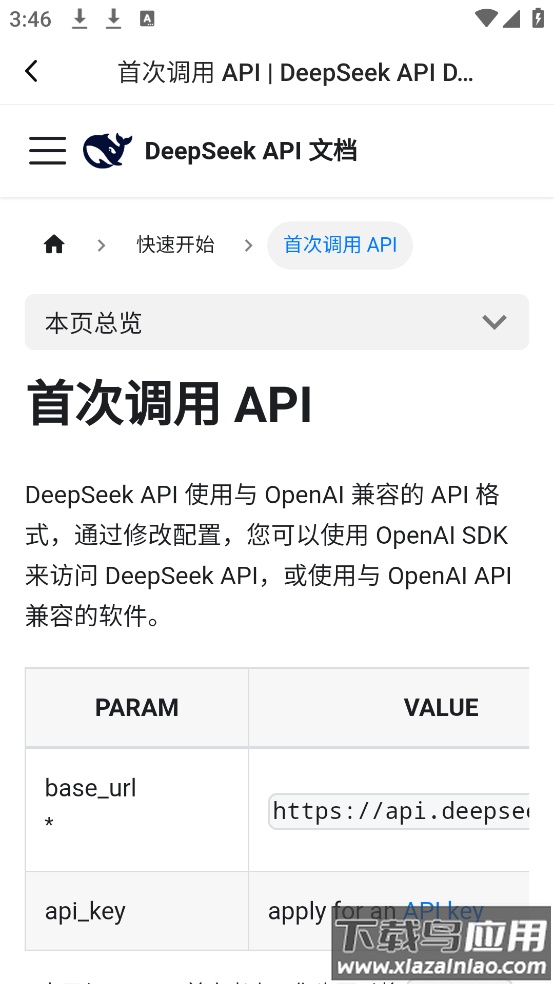
Task: Tap the Wi-Fi status icon
Action: 486,18
